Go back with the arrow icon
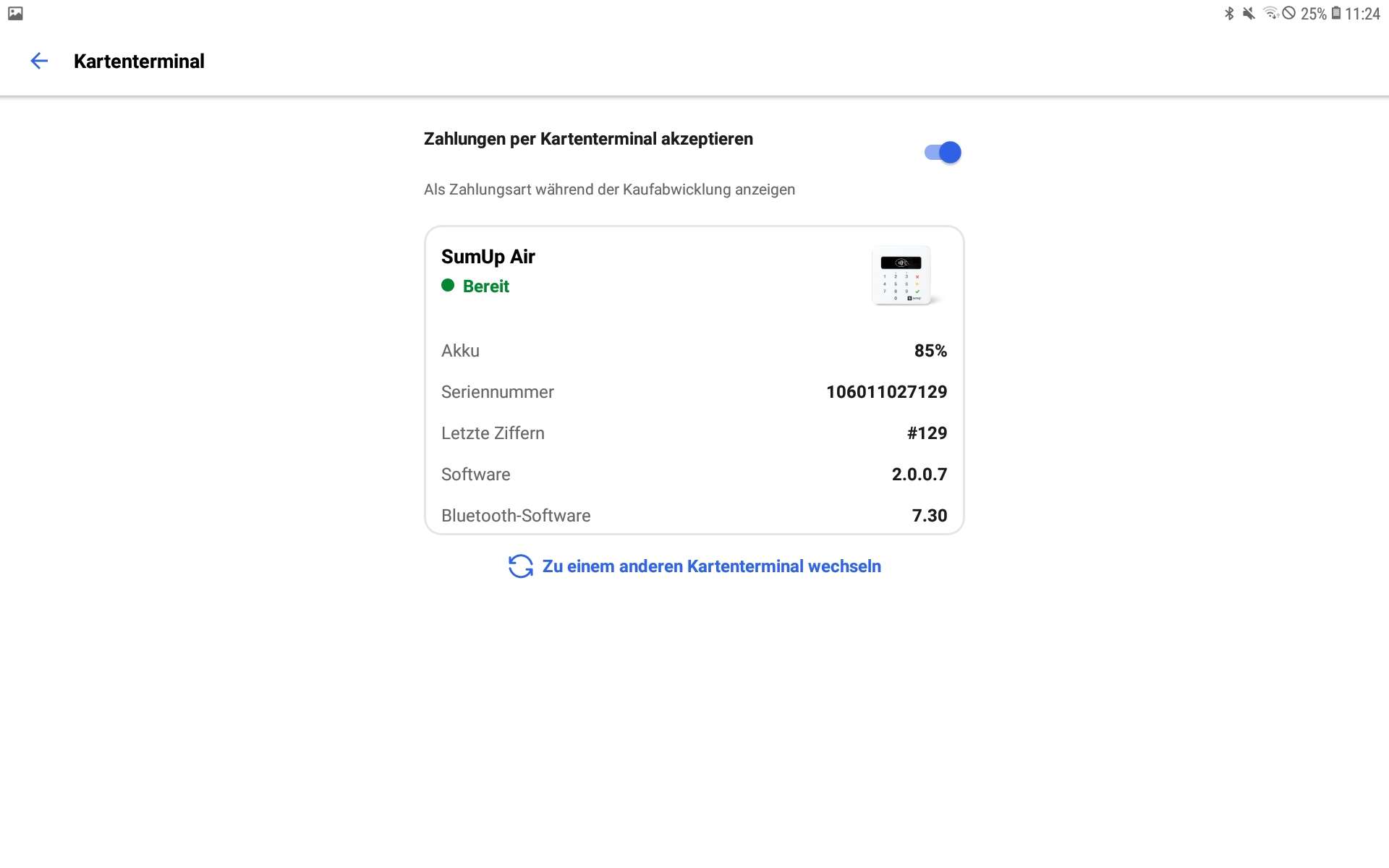Screen dimensions: 1389x868 point(39,61)
